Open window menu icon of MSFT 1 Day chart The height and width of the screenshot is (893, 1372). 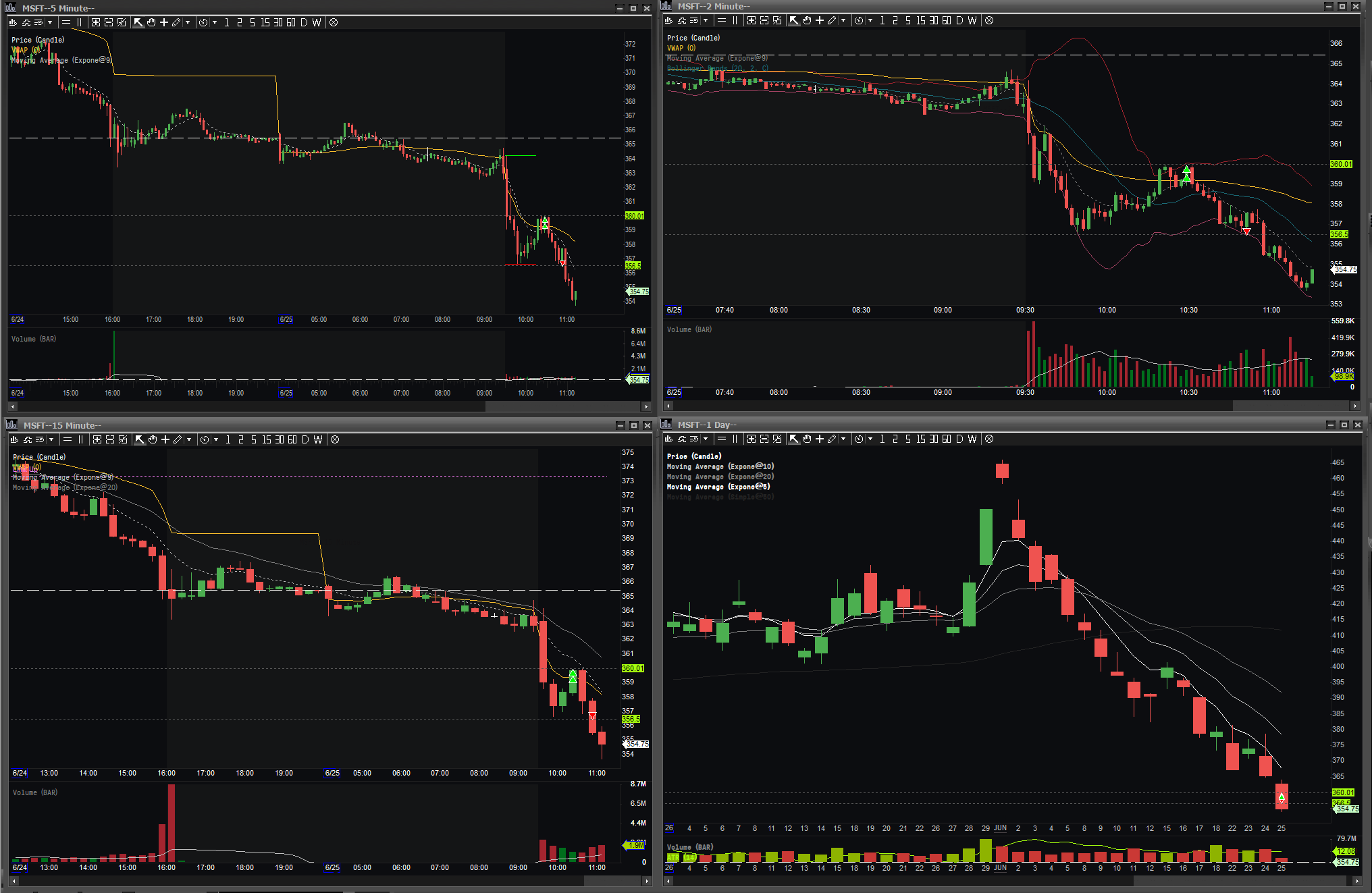[666, 424]
